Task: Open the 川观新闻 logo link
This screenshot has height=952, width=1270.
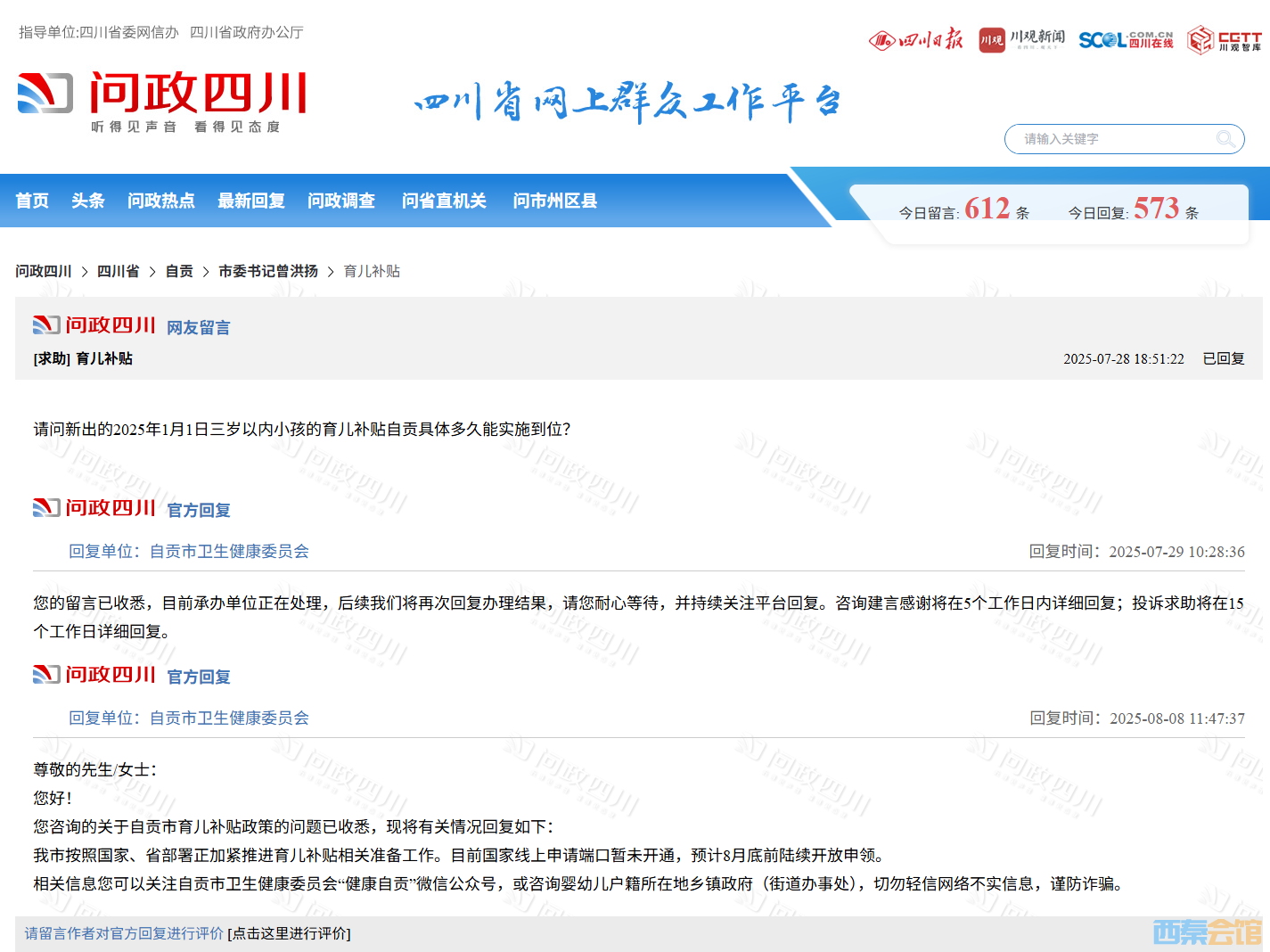Action: 1021,39
